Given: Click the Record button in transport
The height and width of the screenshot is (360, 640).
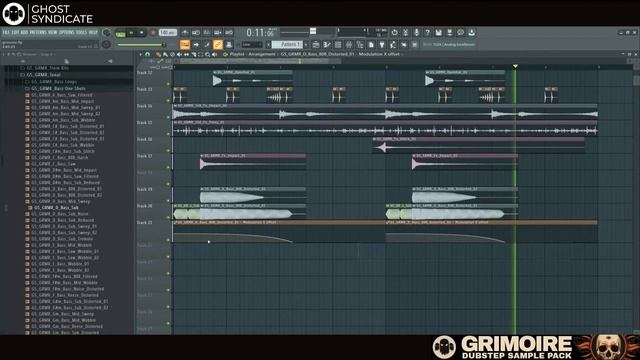Looking at the screenshot, I should pos(153,33).
